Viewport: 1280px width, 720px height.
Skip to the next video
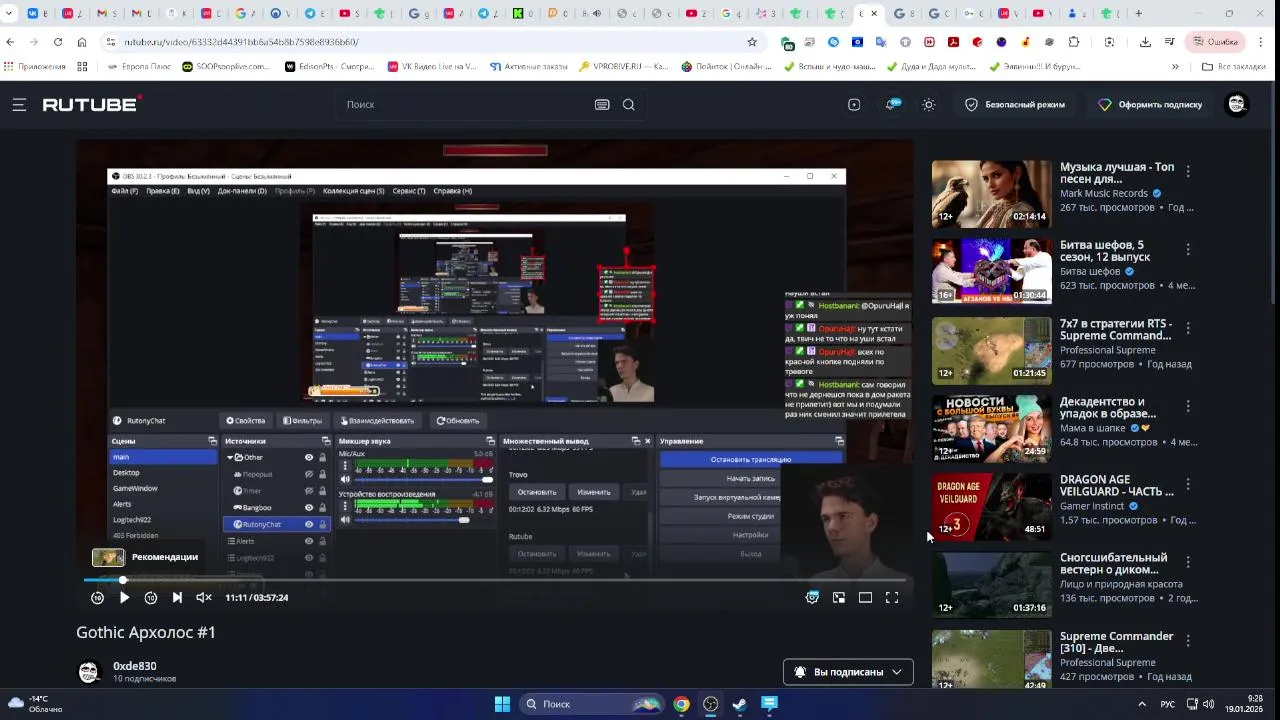pos(177,597)
